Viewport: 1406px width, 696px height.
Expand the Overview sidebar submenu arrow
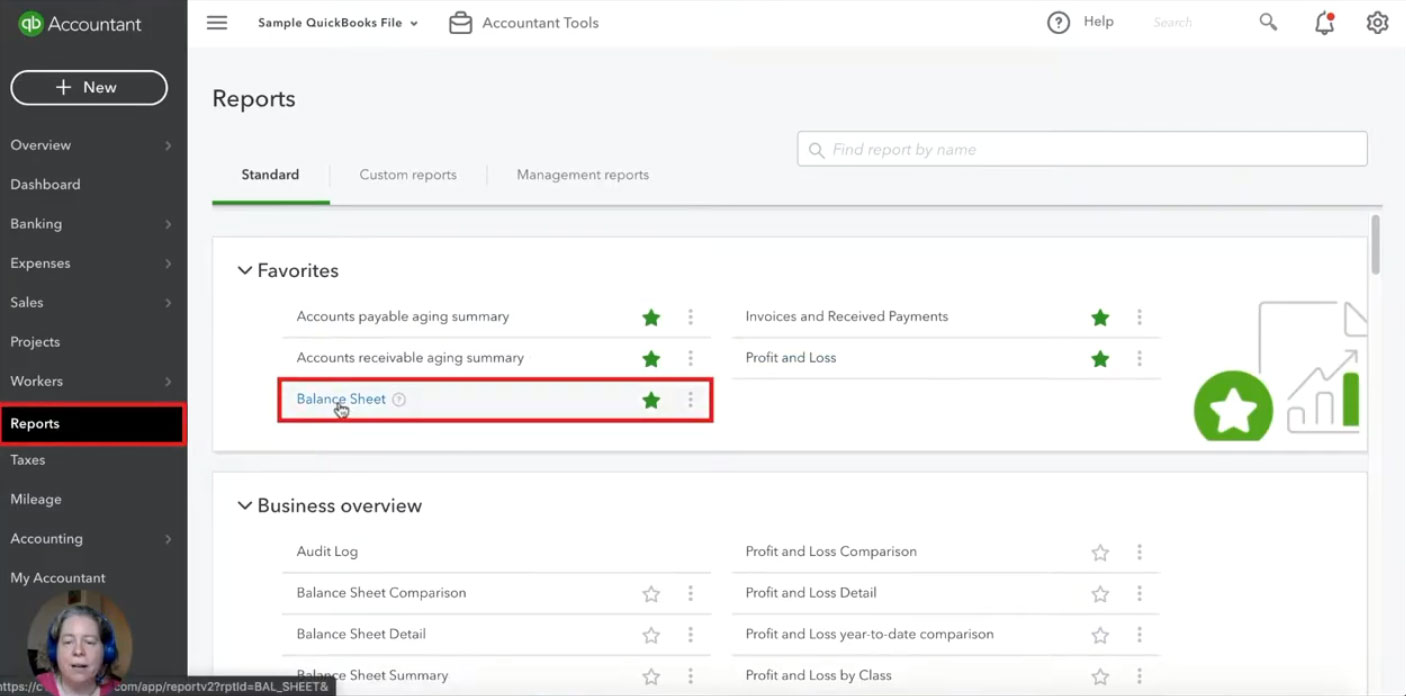[x=168, y=145]
